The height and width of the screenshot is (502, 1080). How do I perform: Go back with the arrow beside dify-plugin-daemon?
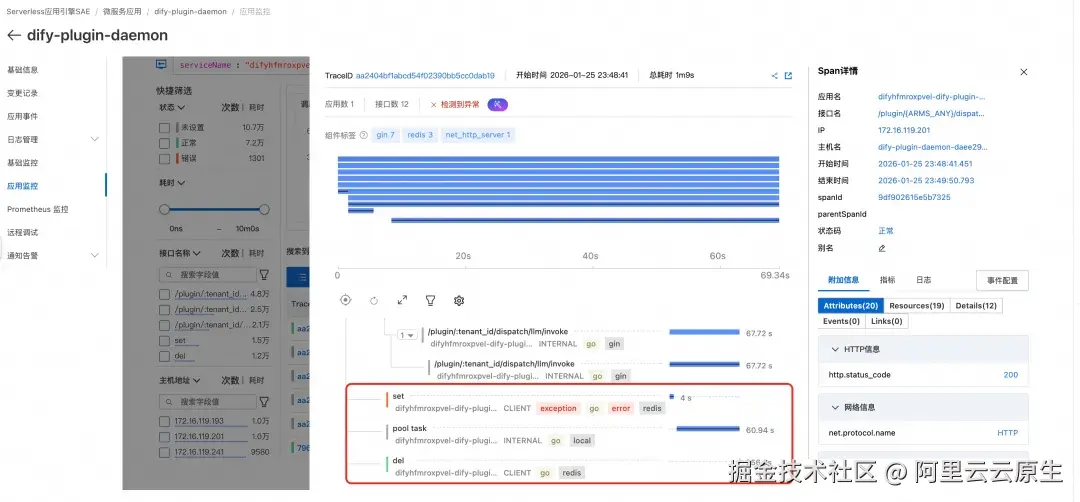[x=13, y=35]
